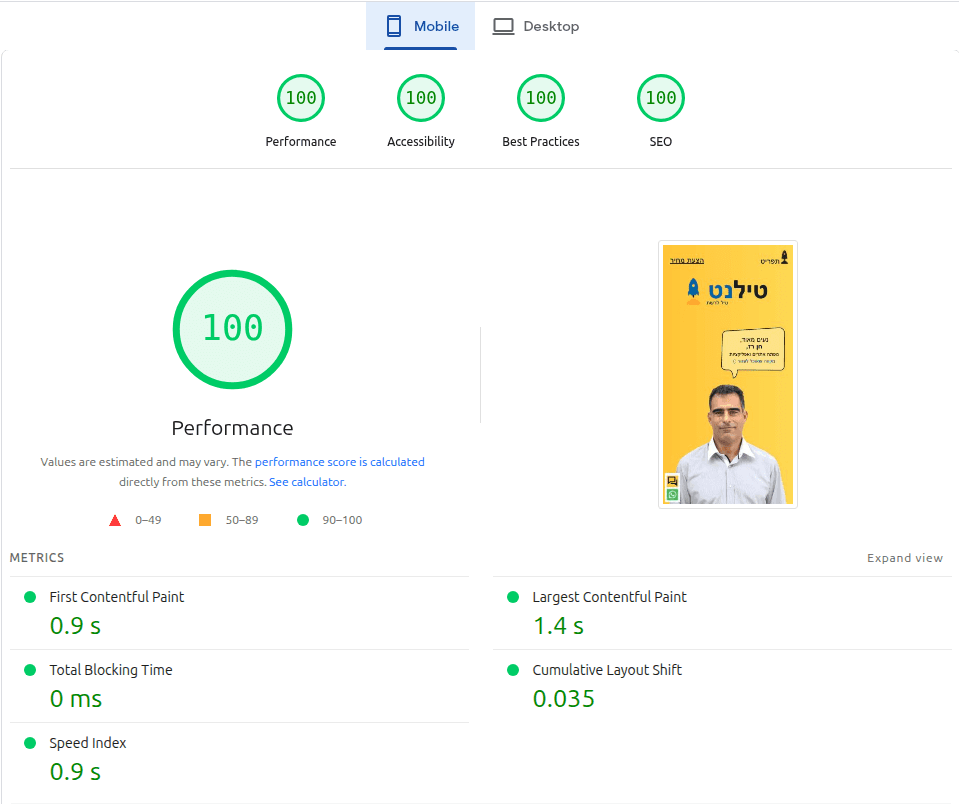Screen dimensions: 959x804
Task: Open the 'performance score is calculated' link
Action: click(339, 462)
